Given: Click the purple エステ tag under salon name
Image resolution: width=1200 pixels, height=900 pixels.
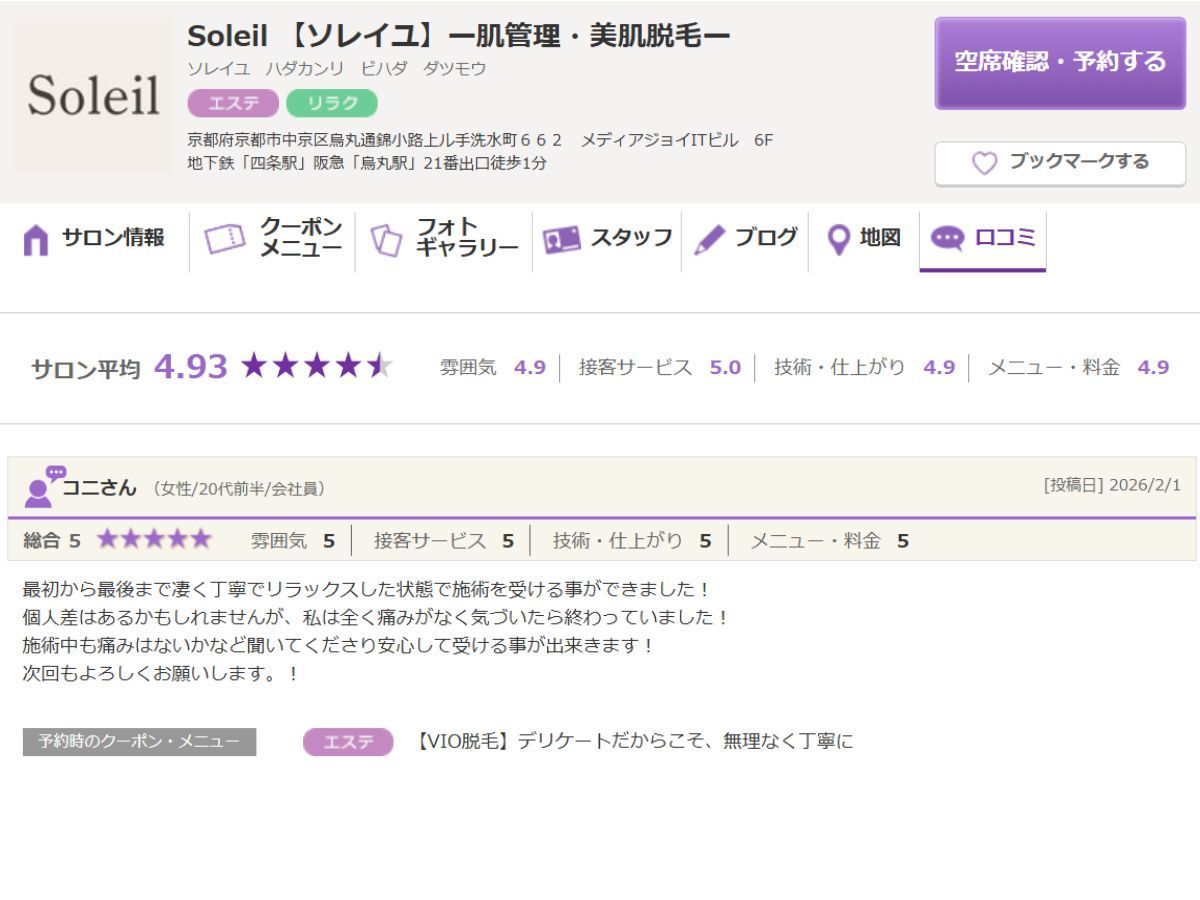Looking at the screenshot, I should (233, 103).
